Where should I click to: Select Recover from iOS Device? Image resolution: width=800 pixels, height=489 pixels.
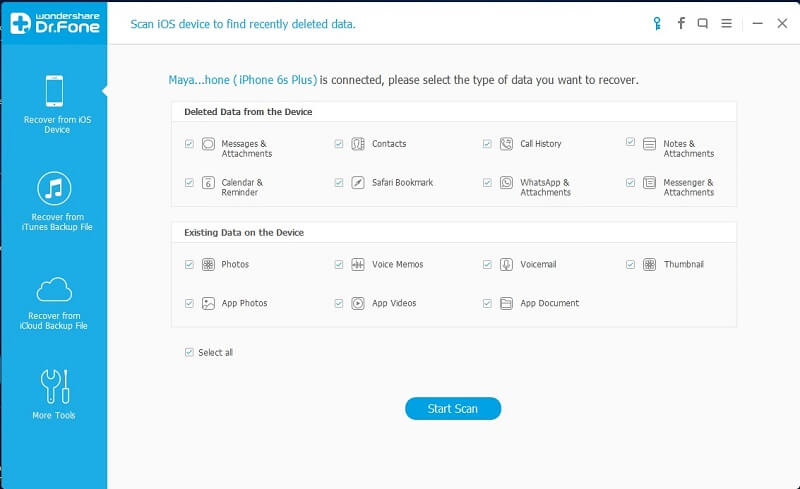54,104
